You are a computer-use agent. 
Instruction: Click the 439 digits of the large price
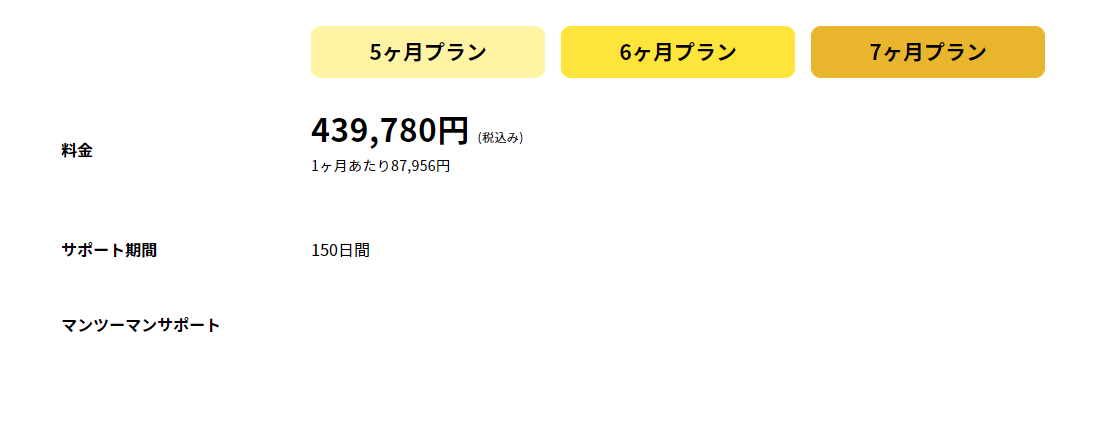(339, 130)
